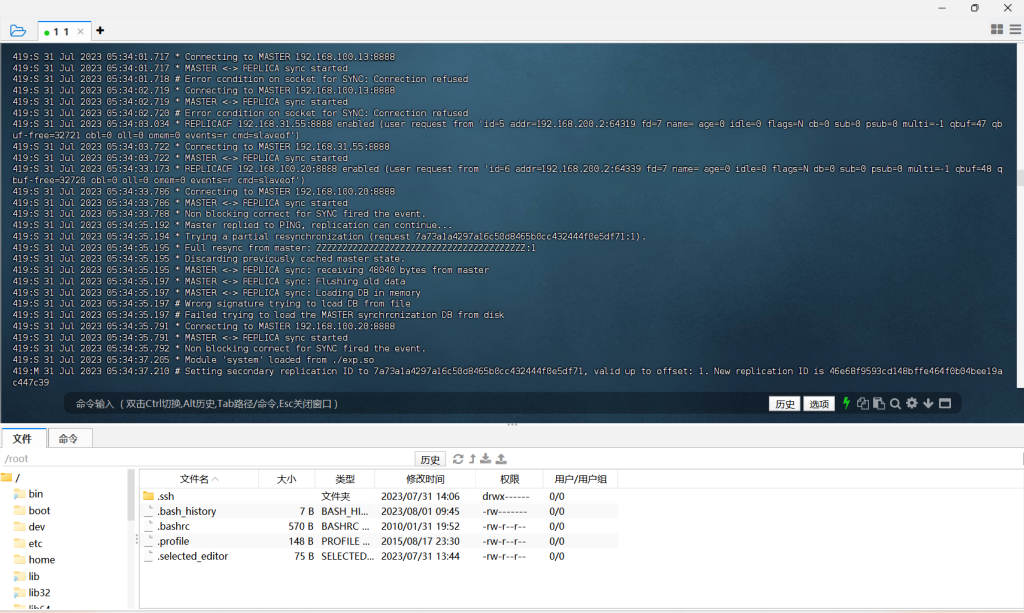Refresh the file list
The height and width of the screenshot is (613, 1024).
(458, 459)
